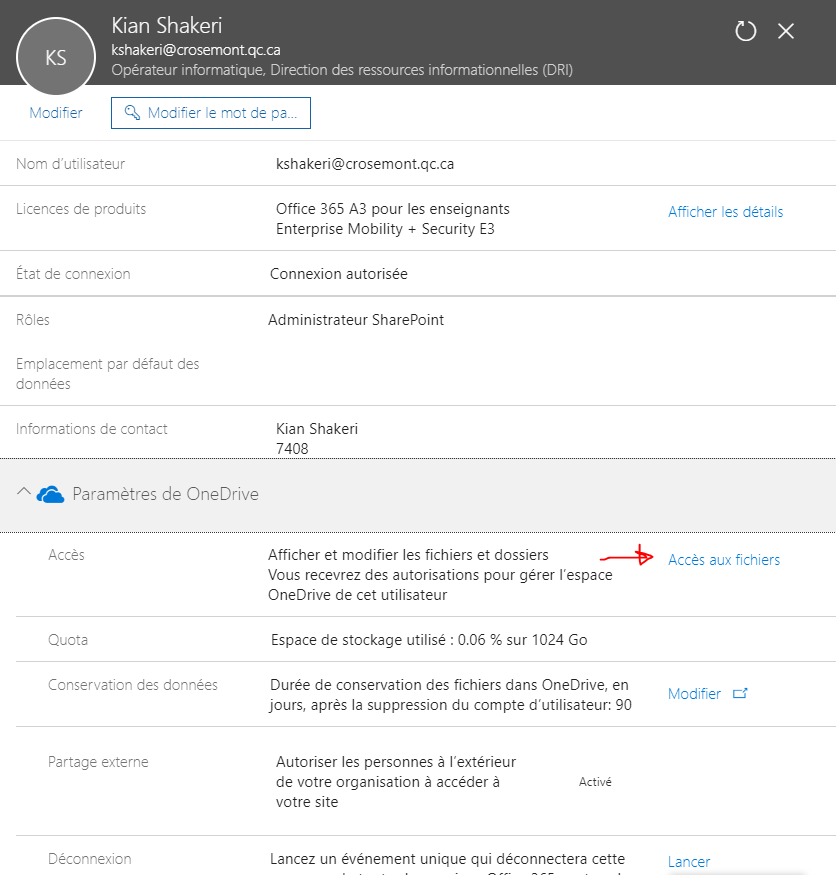Click the KS avatar circle

[x=56, y=57]
